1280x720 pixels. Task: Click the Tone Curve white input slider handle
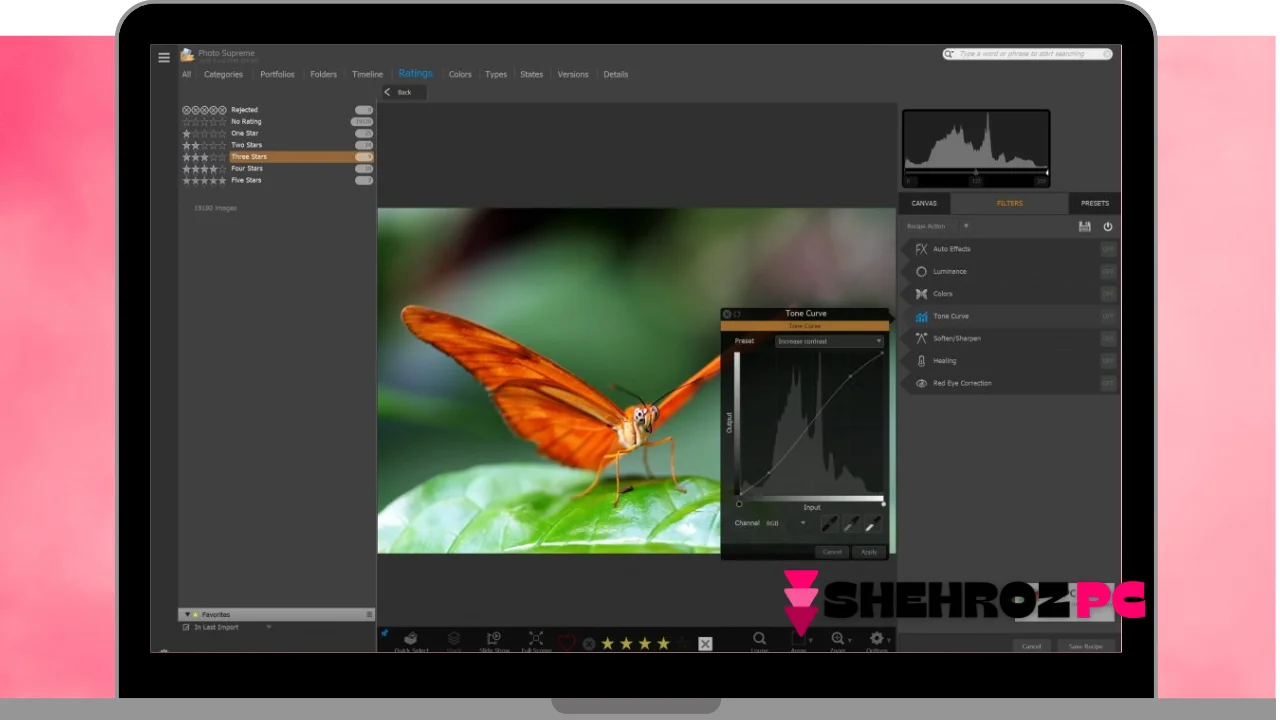(883, 504)
